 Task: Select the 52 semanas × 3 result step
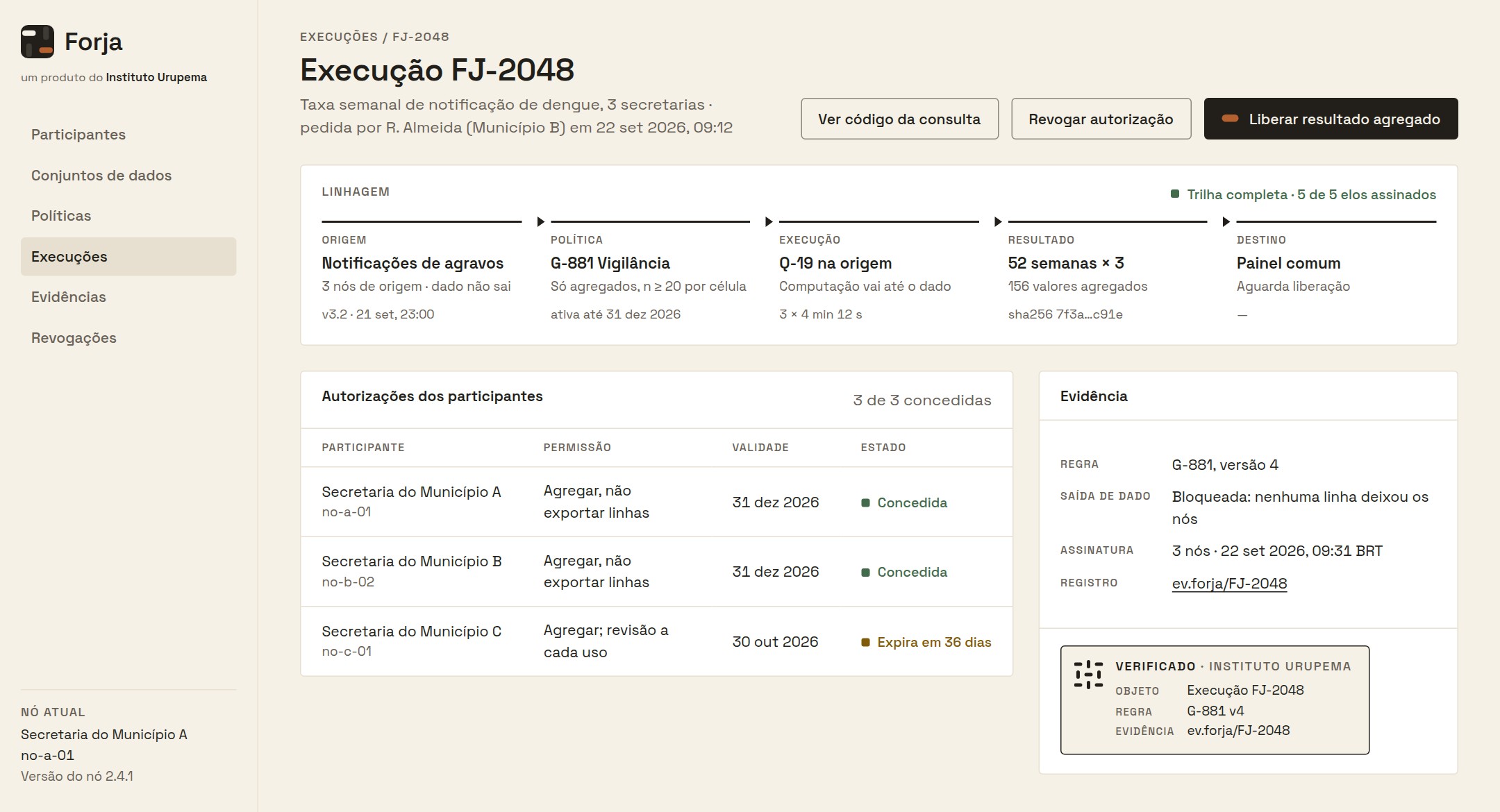(x=1108, y=271)
